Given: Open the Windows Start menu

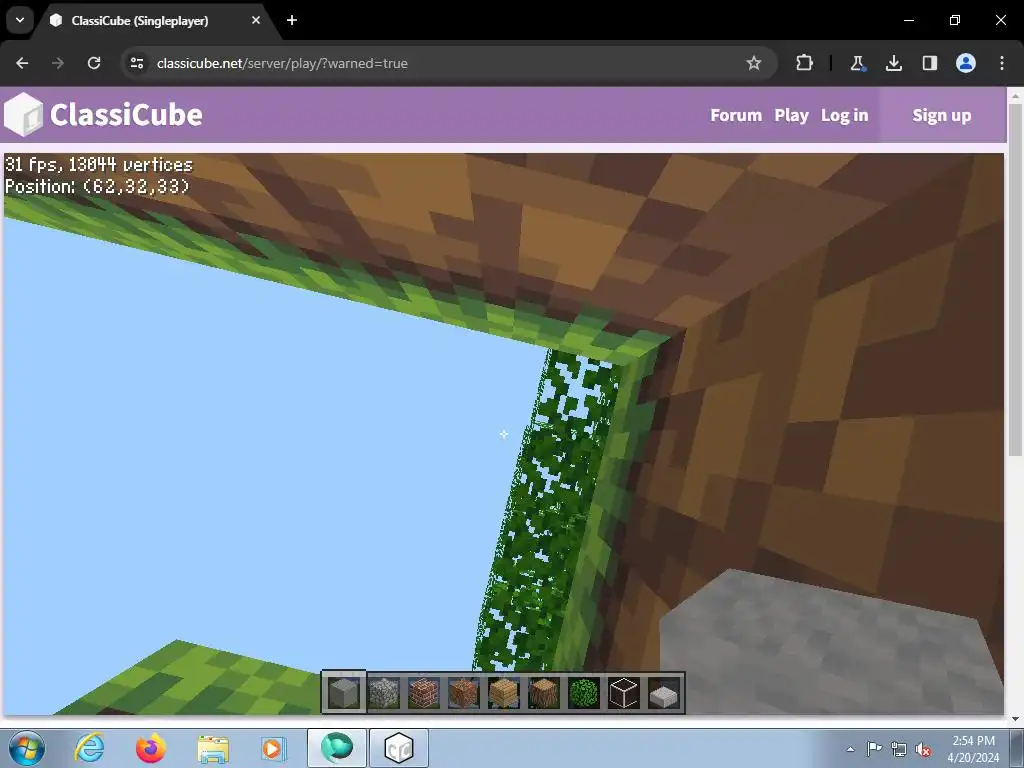Looking at the screenshot, I should click(27, 748).
